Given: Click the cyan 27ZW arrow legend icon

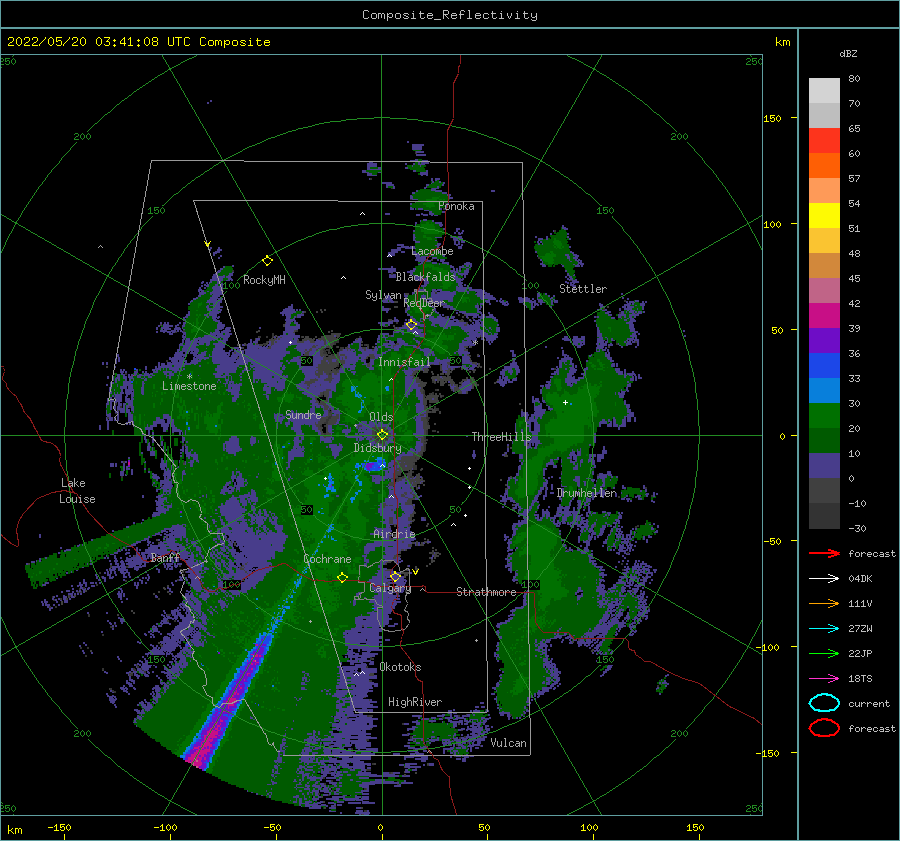Looking at the screenshot, I should (x=824, y=629).
